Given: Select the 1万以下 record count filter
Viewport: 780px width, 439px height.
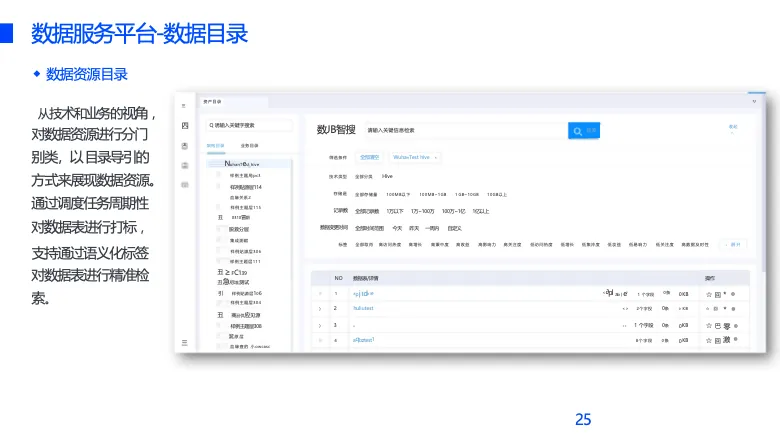Looking at the screenshot, I should 395,211.
